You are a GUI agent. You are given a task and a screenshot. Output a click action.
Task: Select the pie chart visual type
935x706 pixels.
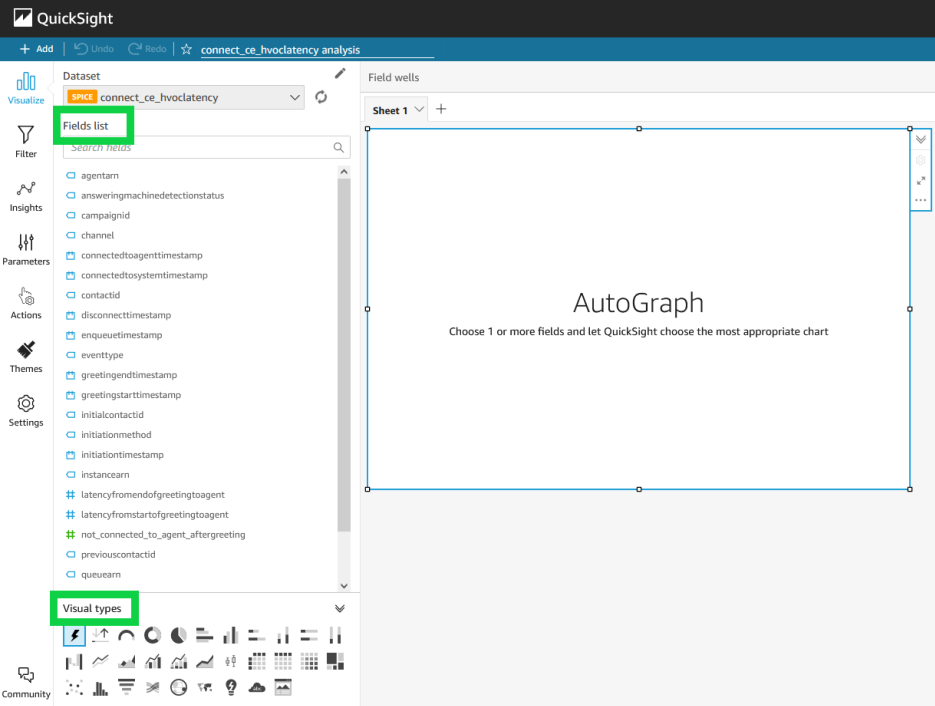tap(178, 634)
